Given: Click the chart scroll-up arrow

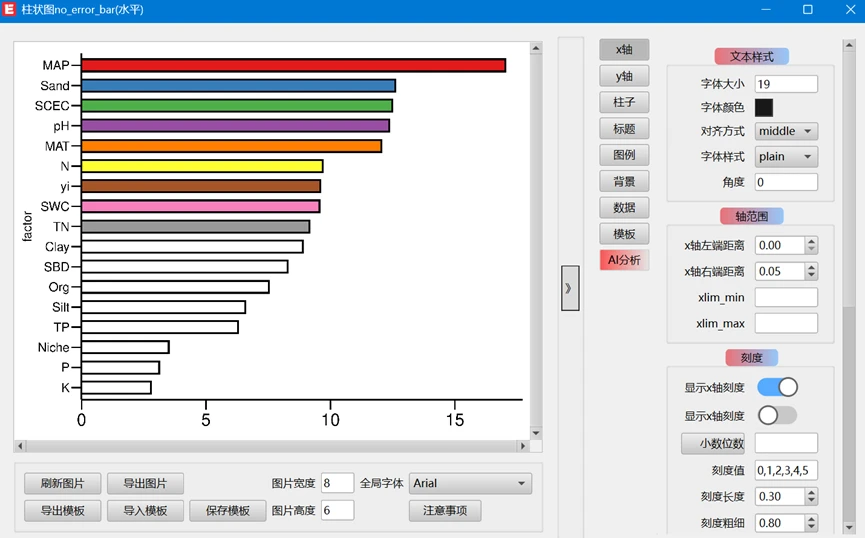Looking at the screenshot, I should (536, 47).
